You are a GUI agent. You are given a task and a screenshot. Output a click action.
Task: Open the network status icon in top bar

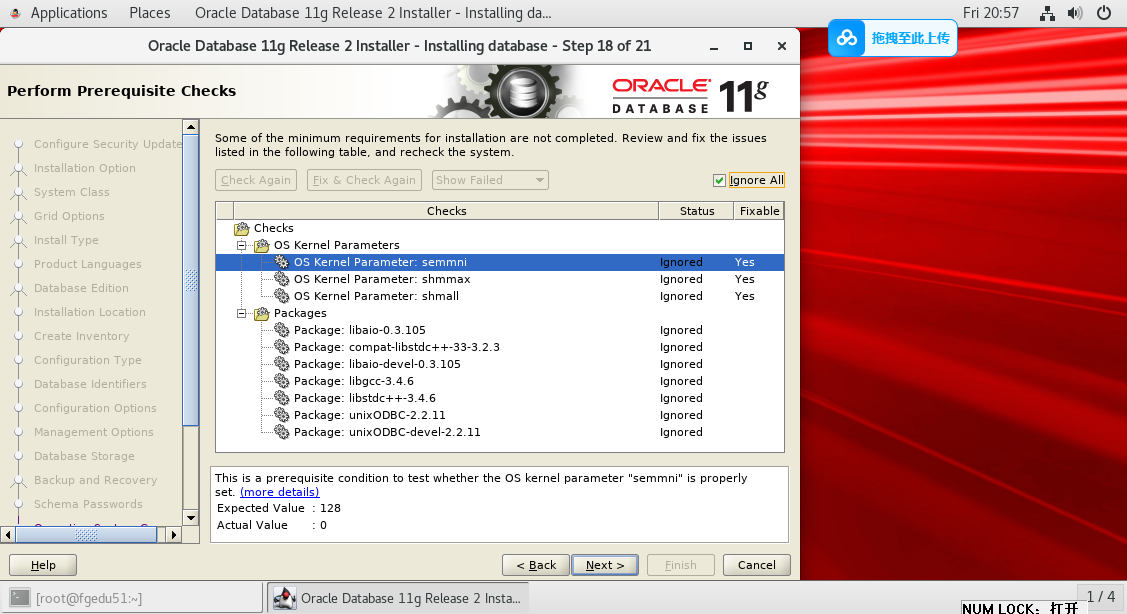click(x=1047, y=13)
